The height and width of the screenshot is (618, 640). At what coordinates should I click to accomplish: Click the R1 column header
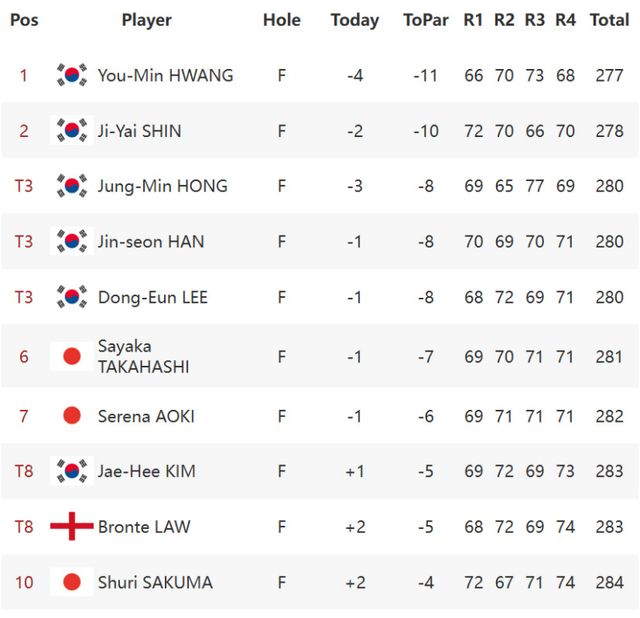tap(473, 20)
